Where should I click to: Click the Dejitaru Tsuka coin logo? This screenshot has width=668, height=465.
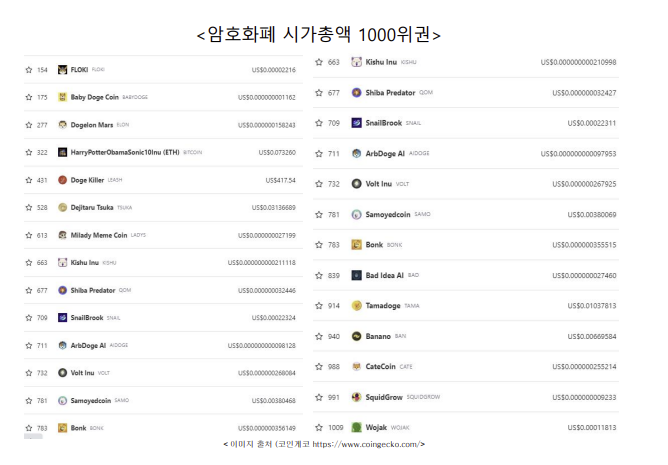63,208
